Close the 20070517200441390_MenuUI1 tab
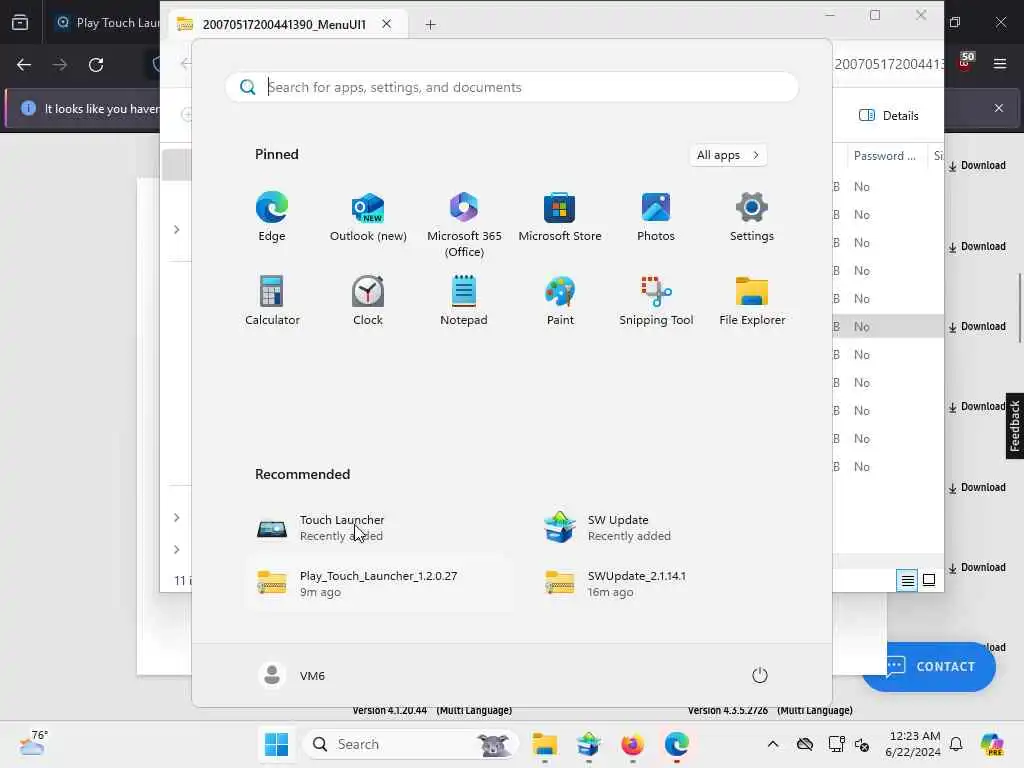The width and height of the screenshot is (1024, 768). click(387, 24)
